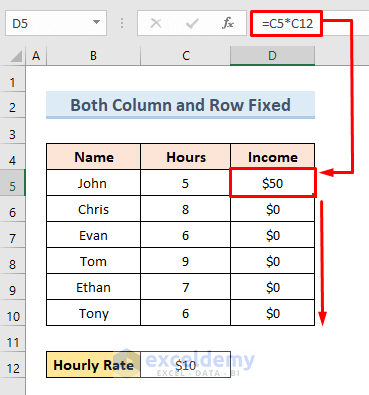Click the 'Both Column and Row Fixed' title cell
The width and height of the screenshot is (369, 395).
(x=180, y=105)
